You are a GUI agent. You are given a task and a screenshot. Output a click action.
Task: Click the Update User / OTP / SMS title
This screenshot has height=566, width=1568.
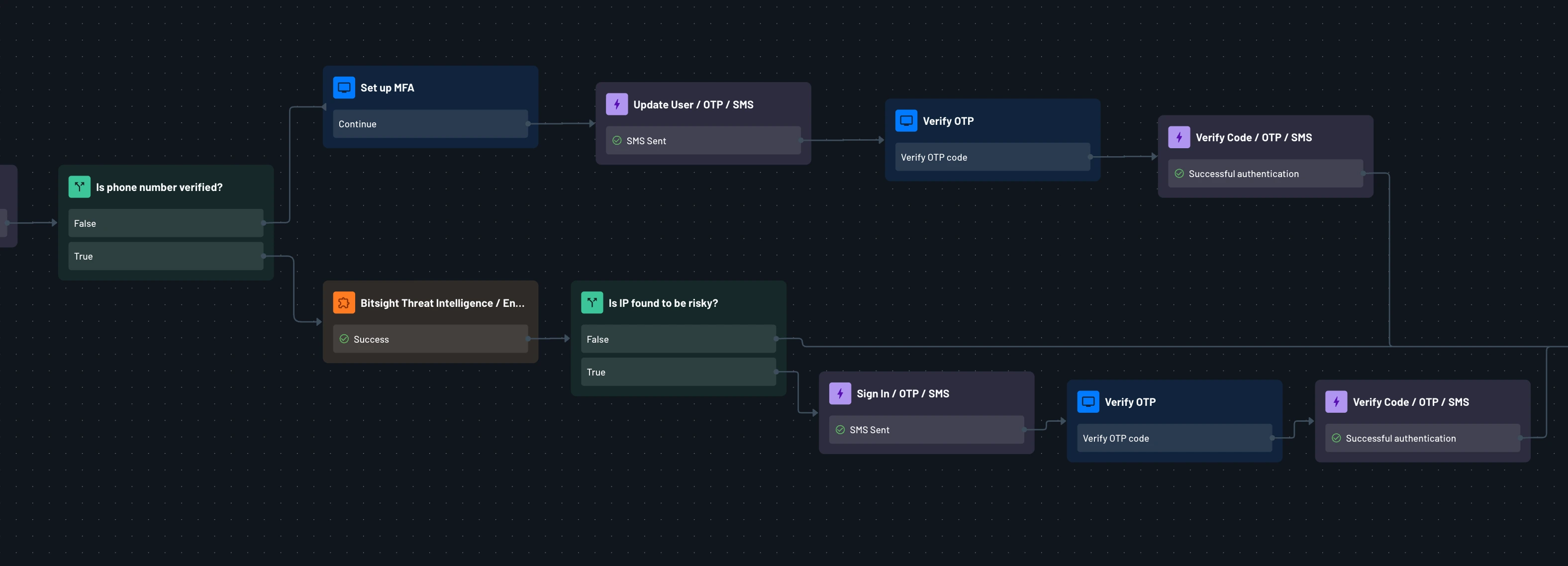[x=693, y=104]
